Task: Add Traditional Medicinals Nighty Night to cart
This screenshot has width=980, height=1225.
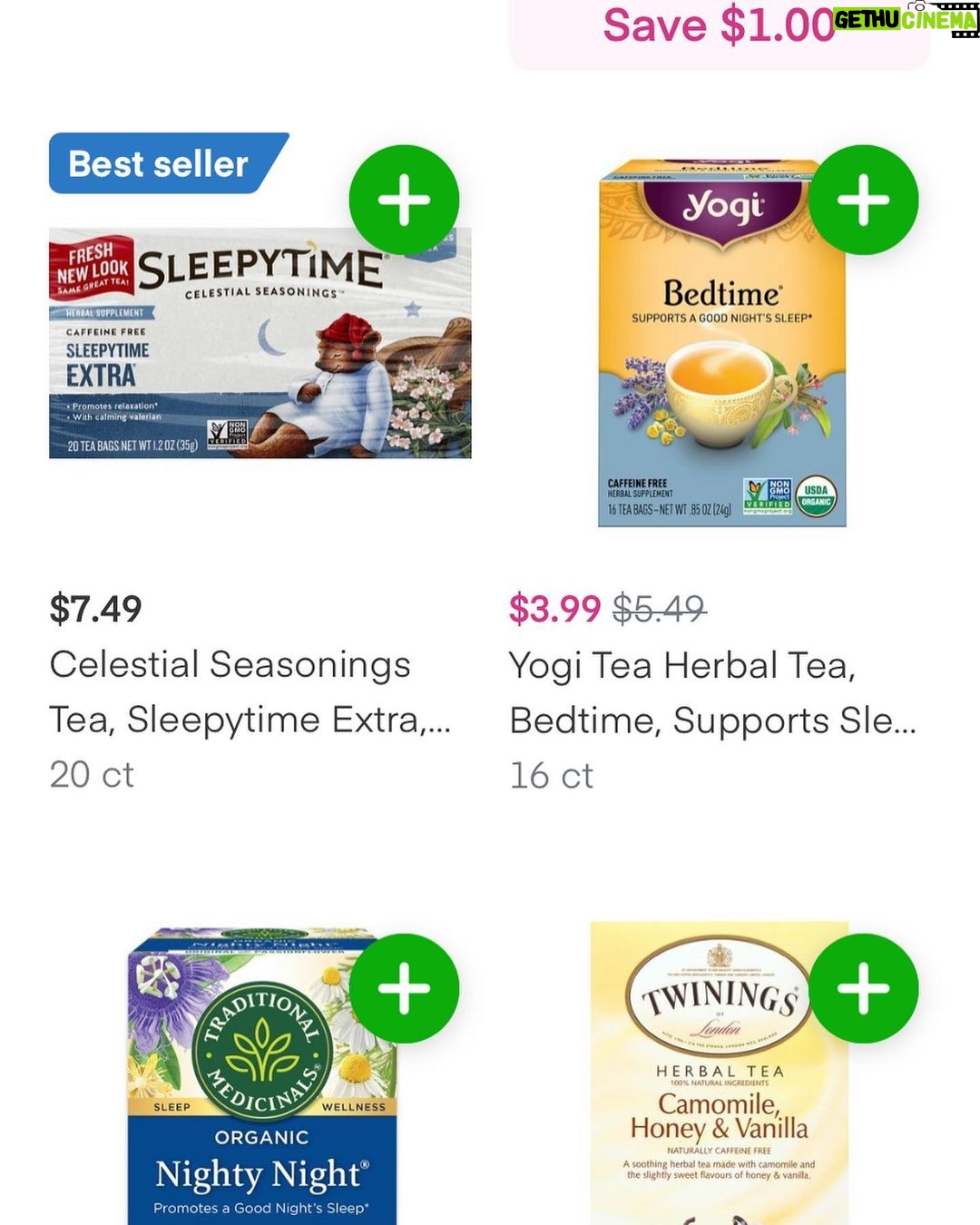Action: pos(404,988)
